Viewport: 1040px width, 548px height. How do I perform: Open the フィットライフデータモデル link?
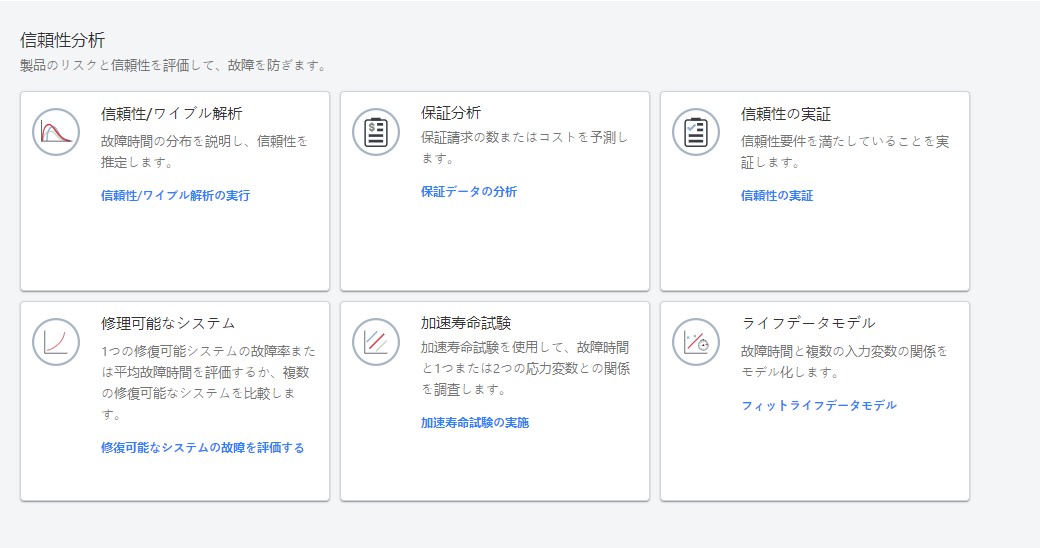click(x=818, y=406)
